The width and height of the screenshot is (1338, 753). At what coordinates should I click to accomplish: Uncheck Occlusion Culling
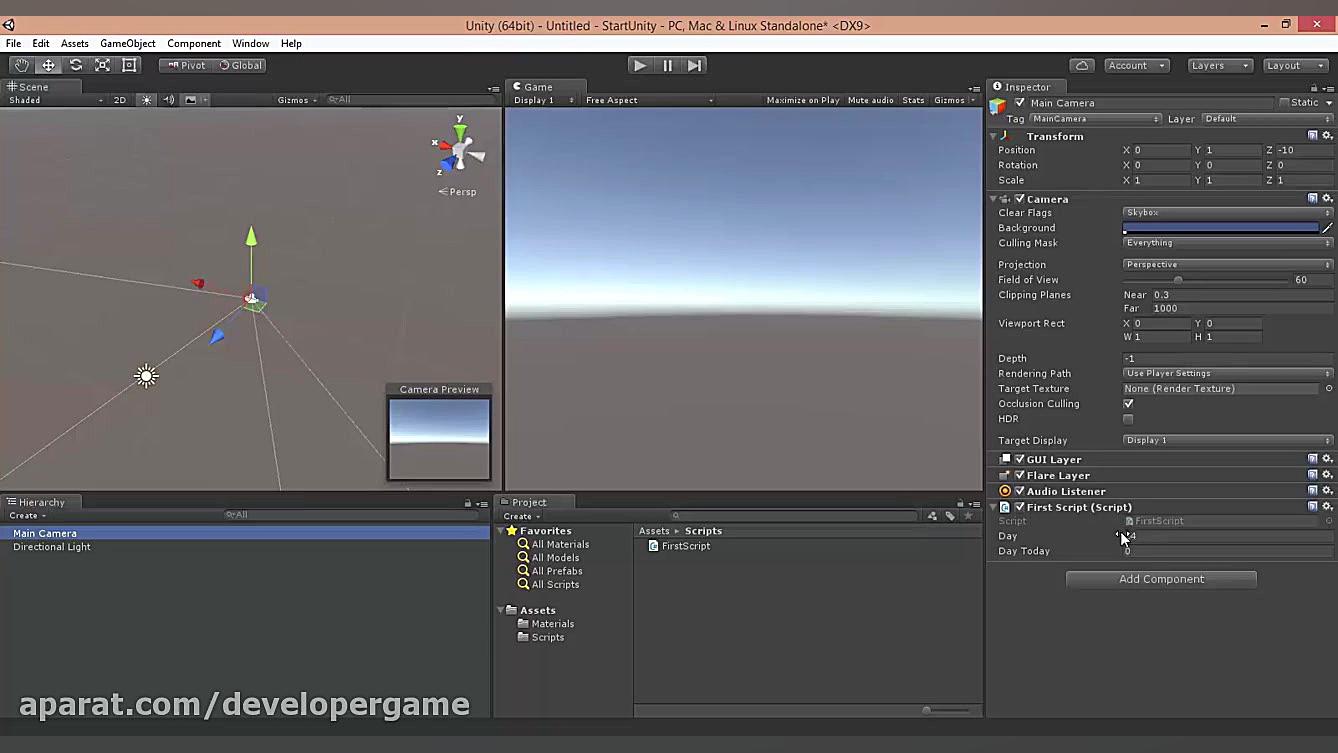point(1128,404)
